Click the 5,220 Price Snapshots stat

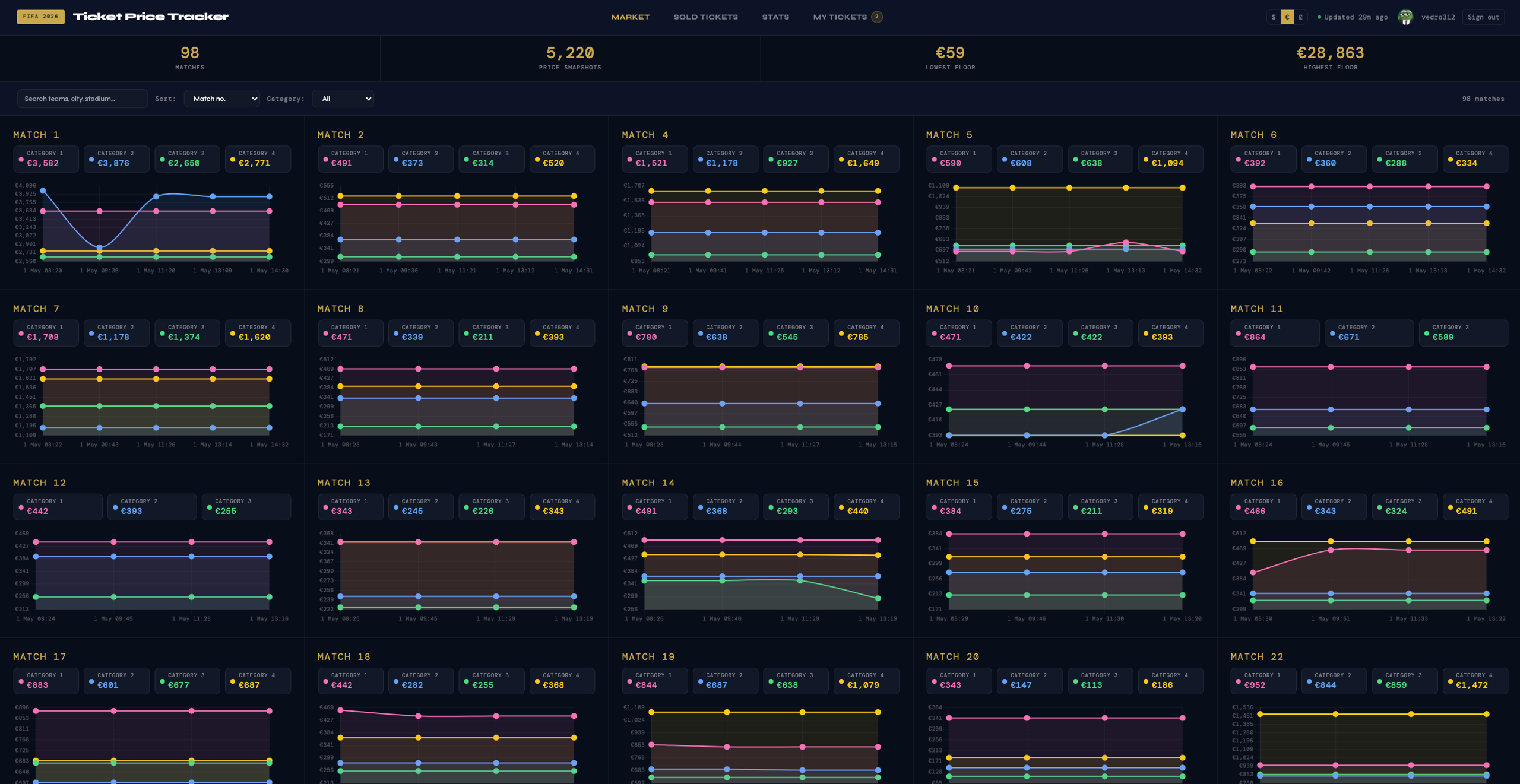pos(570,58)
